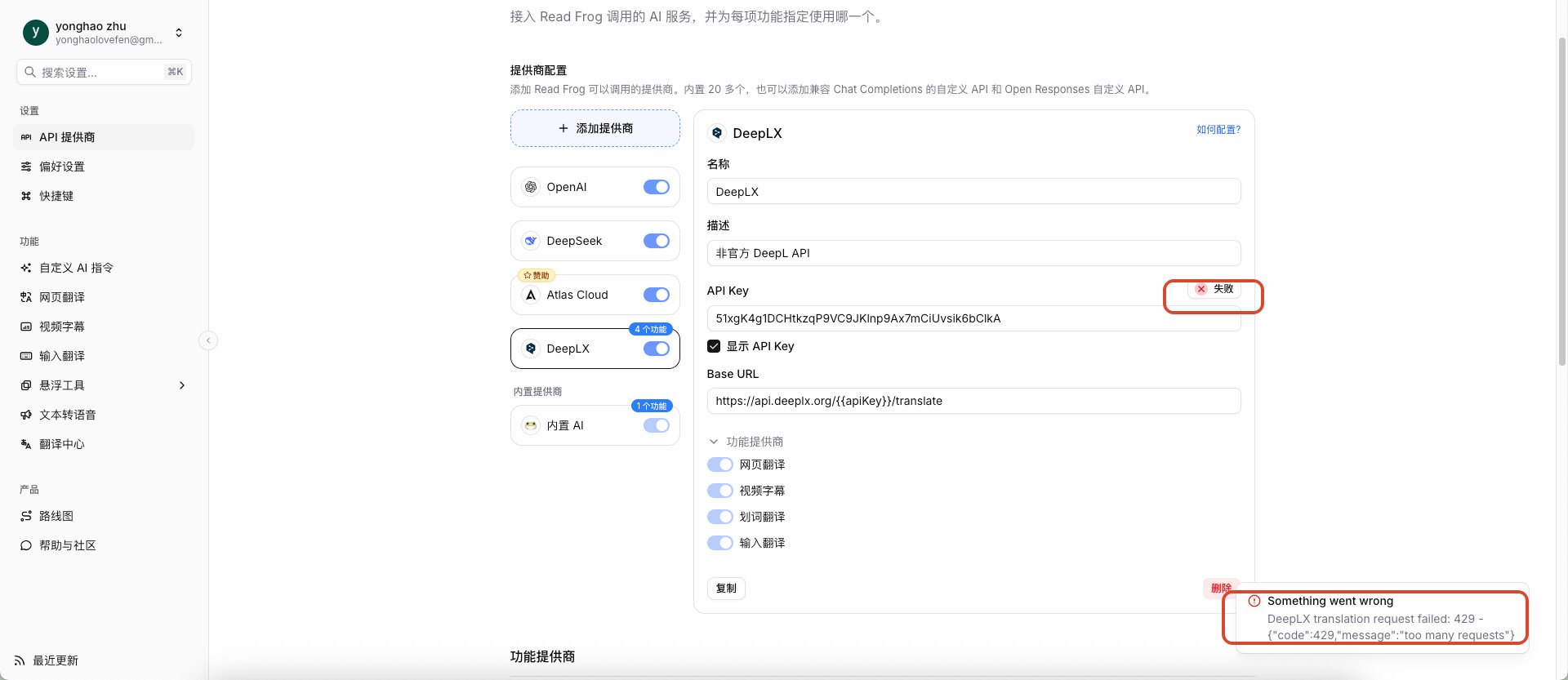Open the account switcher chevrons
This screenshot has width=1568, height=680.
tap(179, 33)
